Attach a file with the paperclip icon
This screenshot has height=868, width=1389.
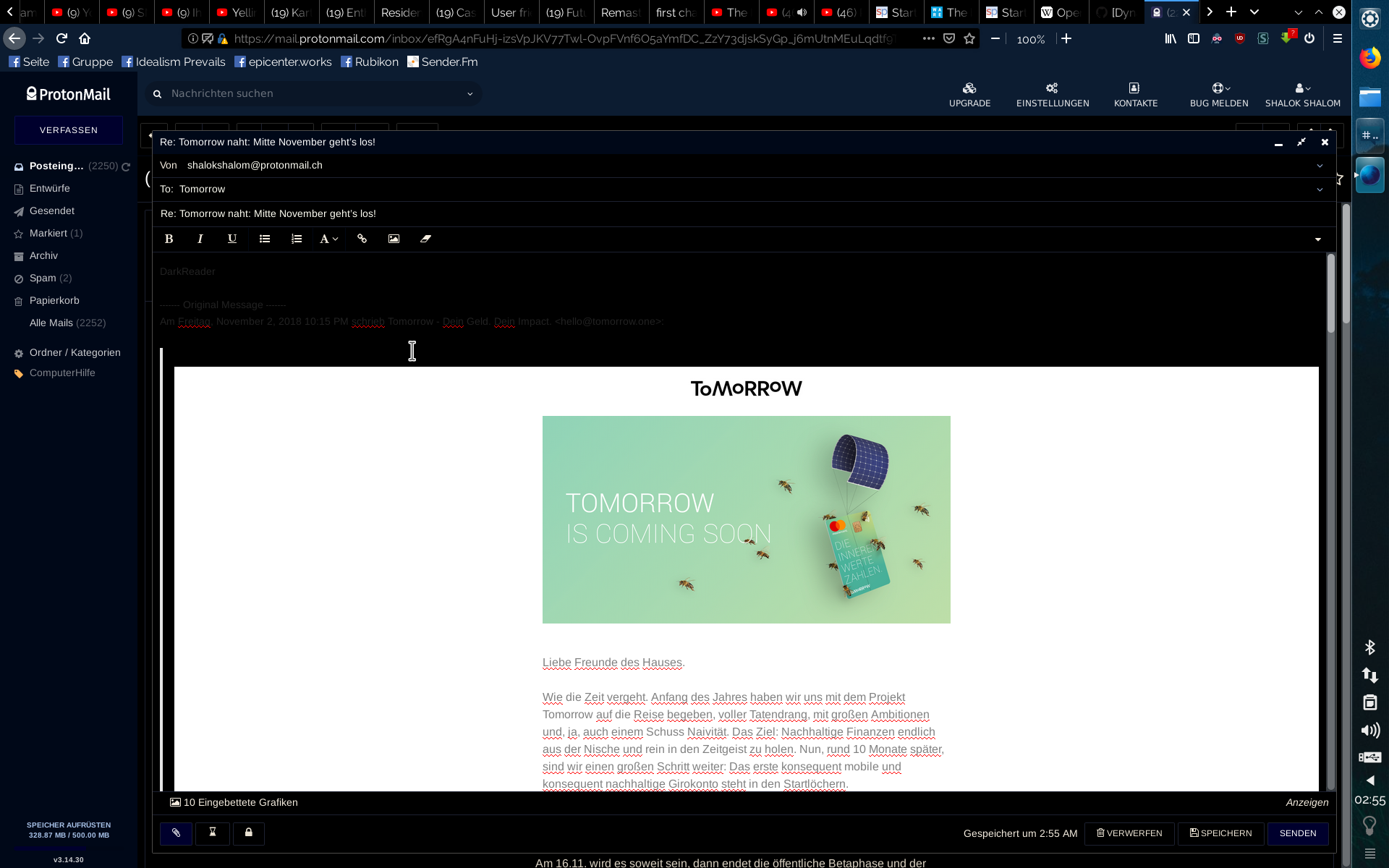coord(176,833)
